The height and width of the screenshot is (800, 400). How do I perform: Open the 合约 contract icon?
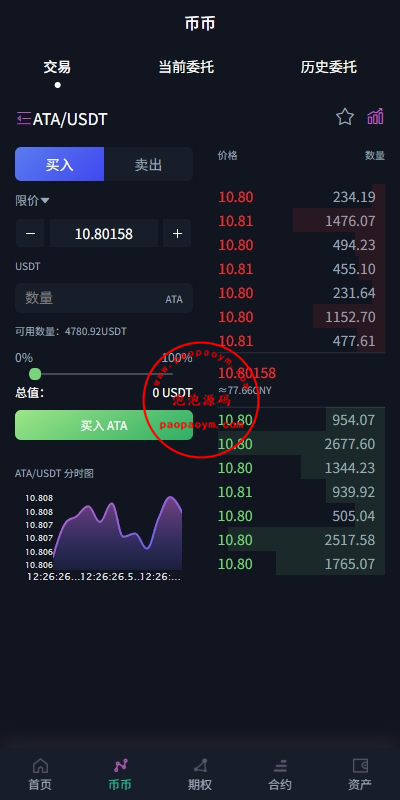click(280, 766)
